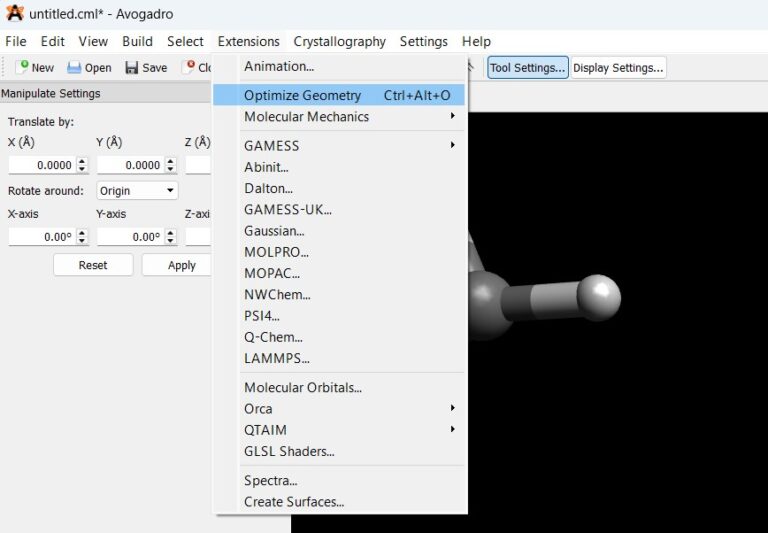Toggle the Tool Settings... button
This screenshot has width=768, height=533.
528,68
